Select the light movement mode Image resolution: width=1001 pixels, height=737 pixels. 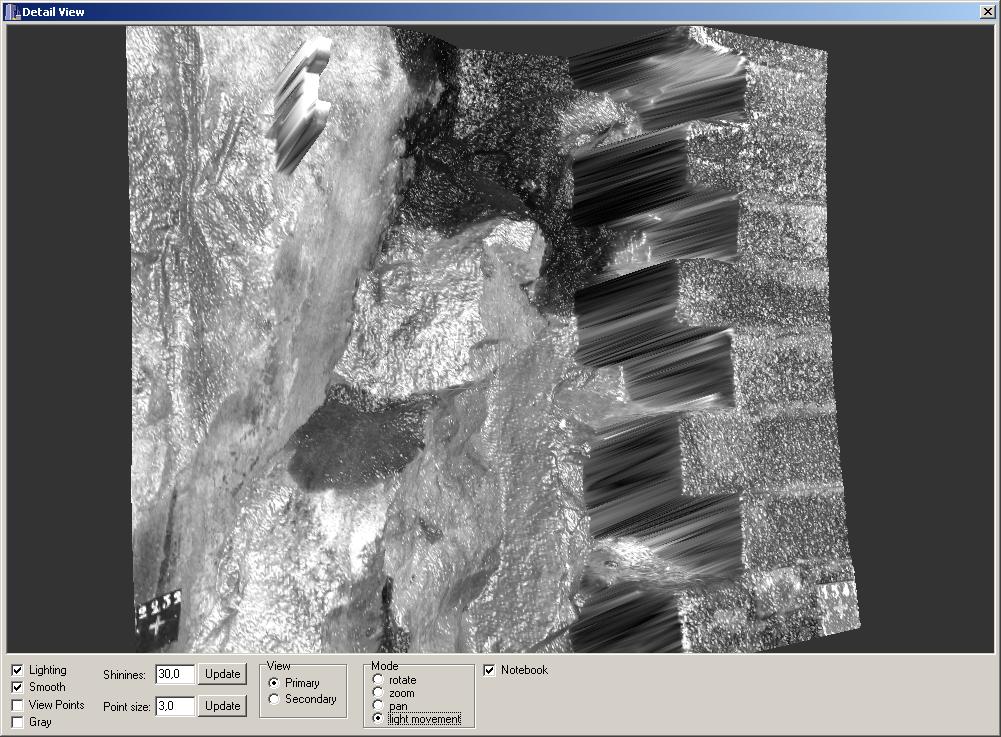click(x=378, y=718)
